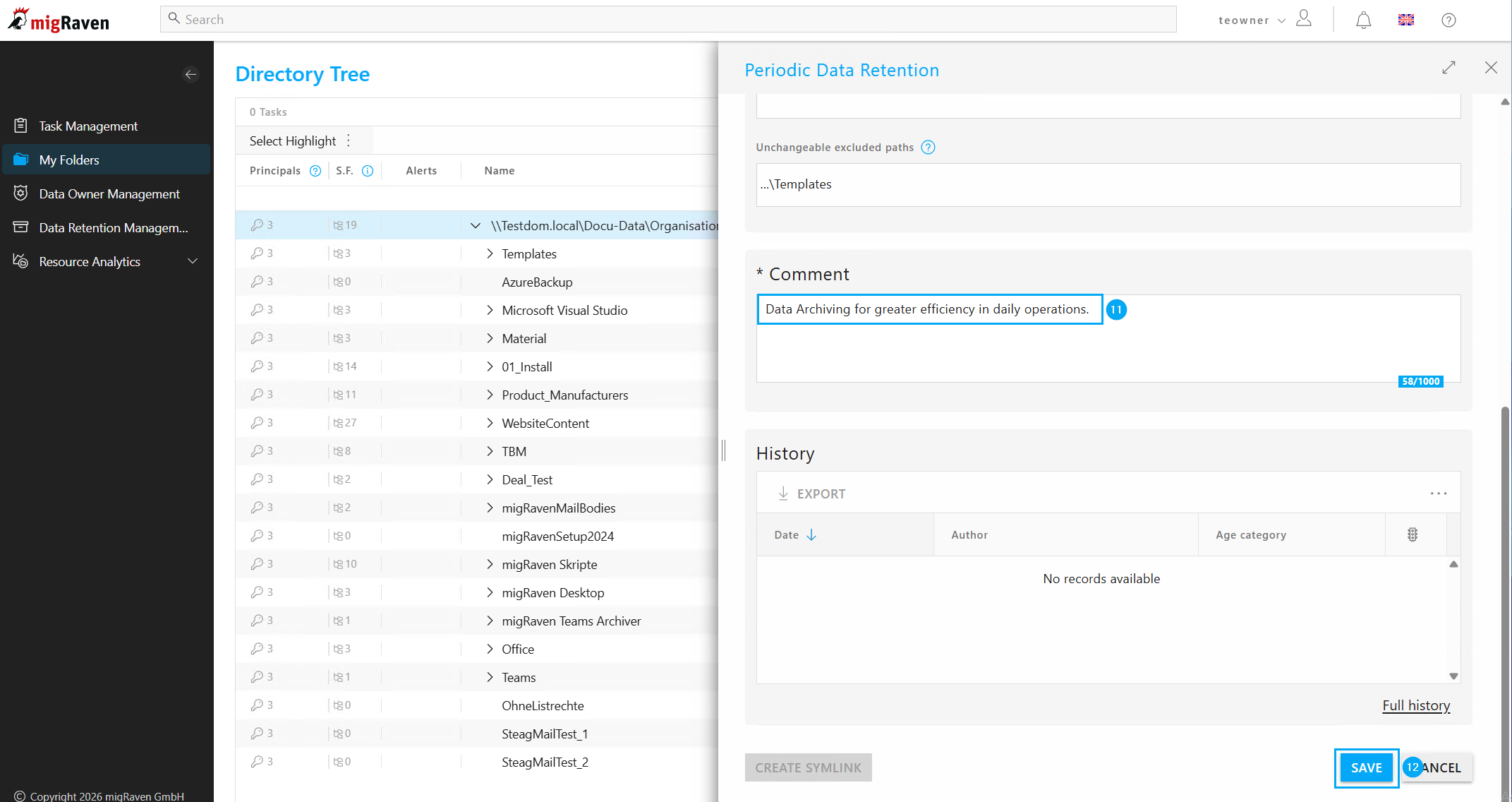Show help for Unchangeable excluded paths
The height and width of the screenshot is (802, 1512).
coord(928,148)
